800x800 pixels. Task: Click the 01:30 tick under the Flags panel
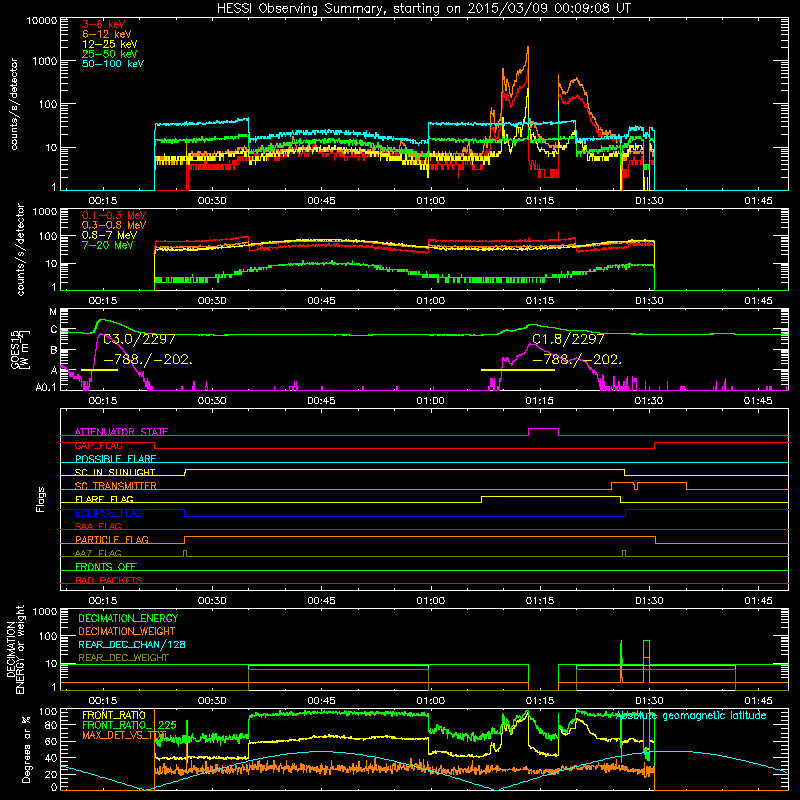click(x=649, y=601)
